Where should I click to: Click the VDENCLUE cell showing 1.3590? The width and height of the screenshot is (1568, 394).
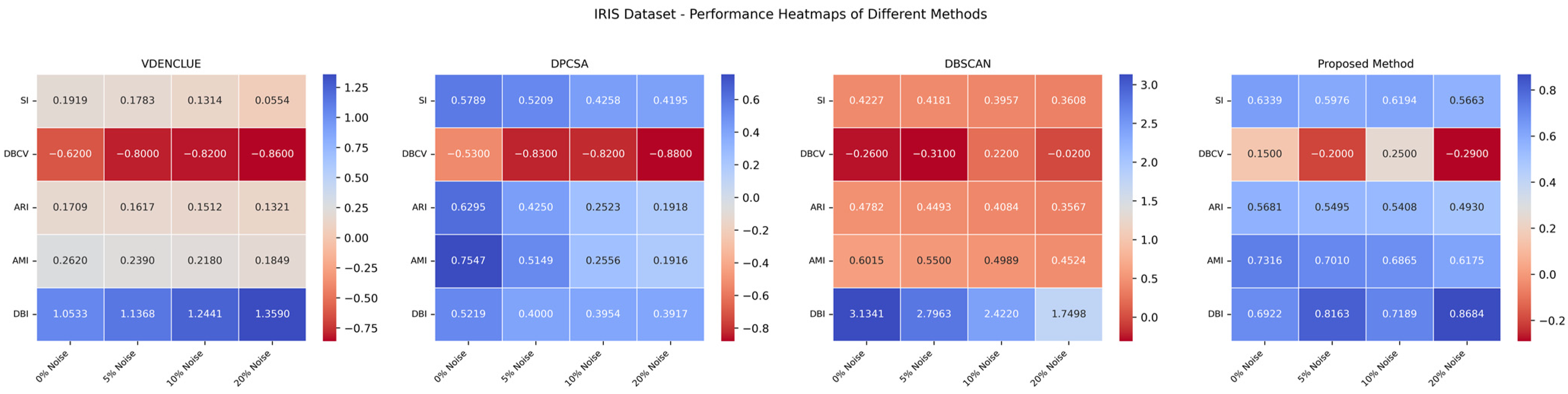(x=272, y=314)
